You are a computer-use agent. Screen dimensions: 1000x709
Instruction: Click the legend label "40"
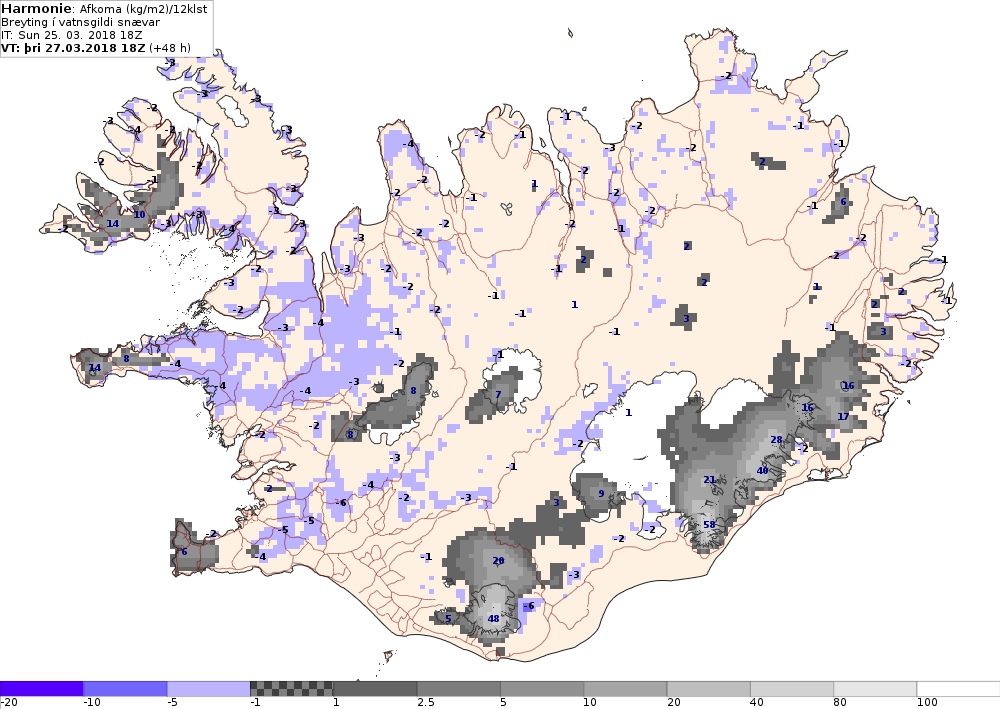tap(757, 703)
